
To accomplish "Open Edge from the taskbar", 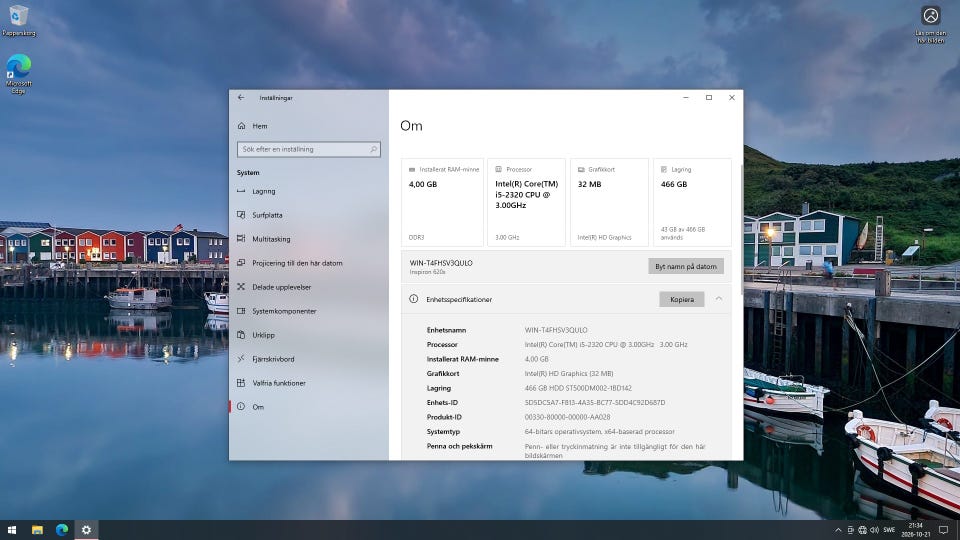I will [62, 530].
